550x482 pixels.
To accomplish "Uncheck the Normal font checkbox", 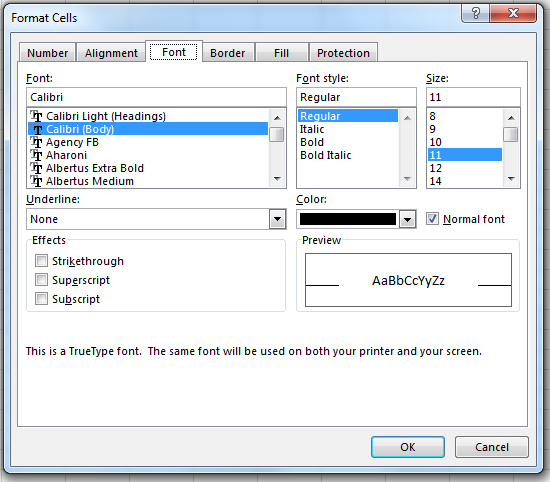I will [432, 219].
